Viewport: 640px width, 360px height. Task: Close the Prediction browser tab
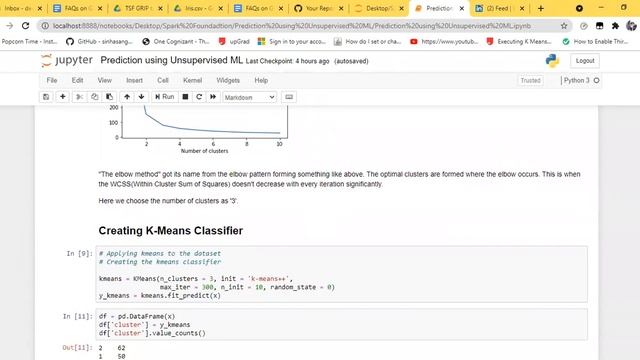click(x=462, y=8)
